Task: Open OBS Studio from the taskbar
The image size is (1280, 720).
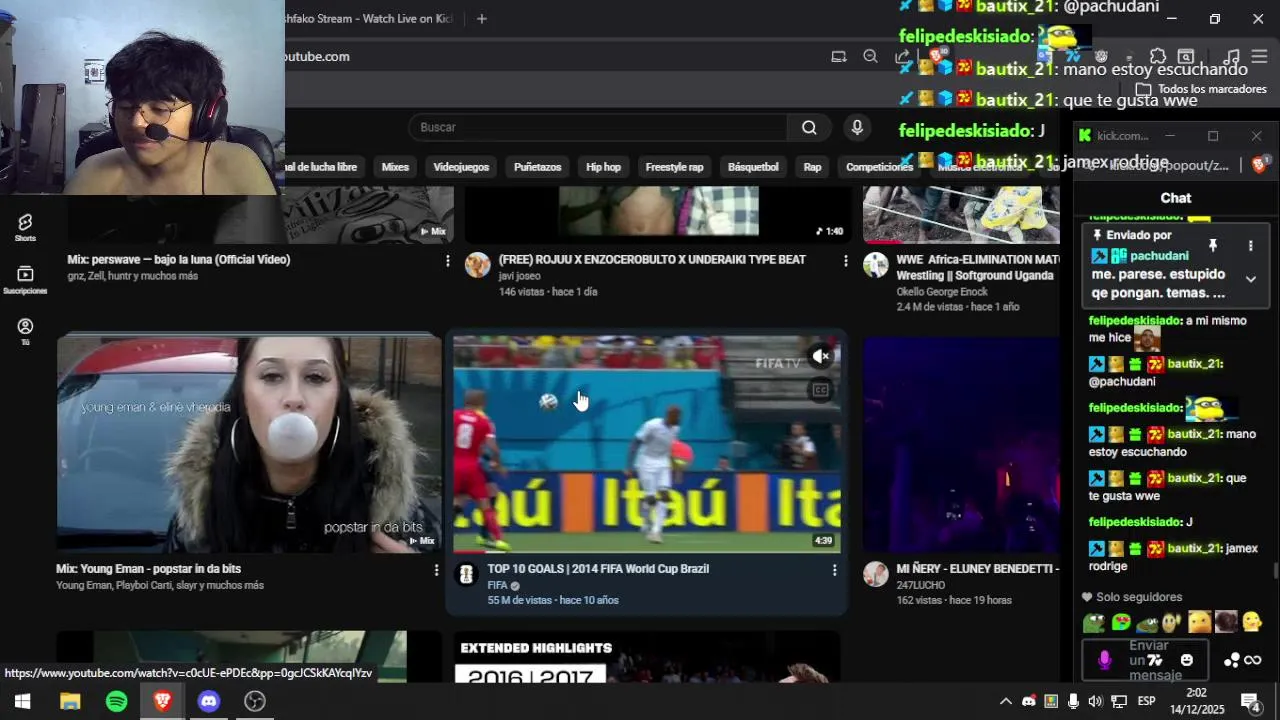Action: point(255,701)
